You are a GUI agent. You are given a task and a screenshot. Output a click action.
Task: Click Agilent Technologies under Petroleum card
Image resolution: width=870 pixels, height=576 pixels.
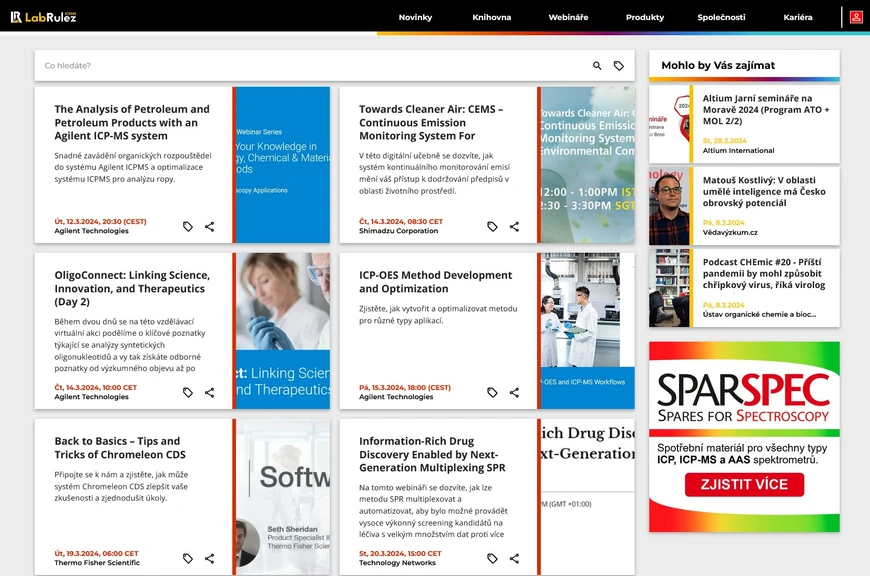[x=92, y=231]
